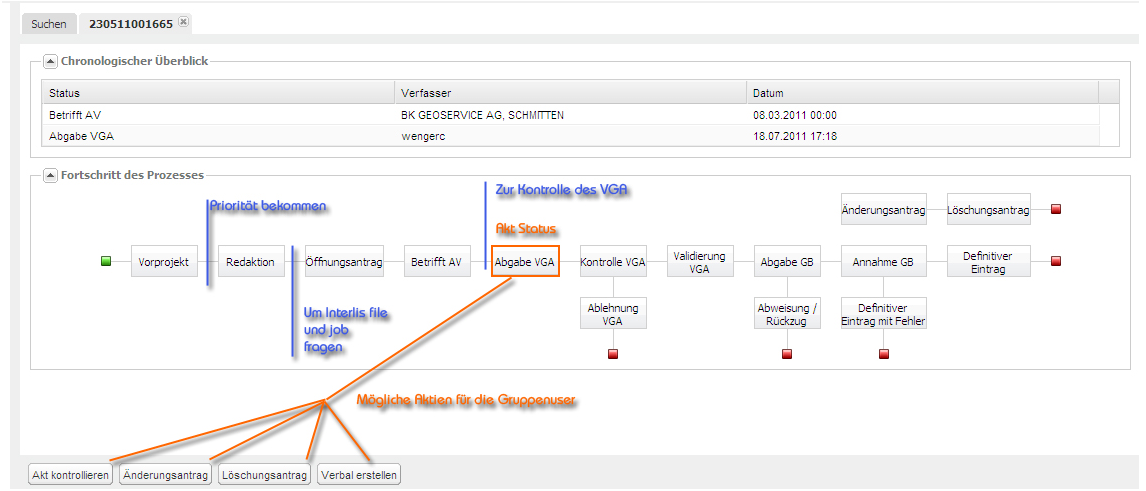
Task: Click red end marker after Definitiver Eintrag
Action: point(1056,262)
